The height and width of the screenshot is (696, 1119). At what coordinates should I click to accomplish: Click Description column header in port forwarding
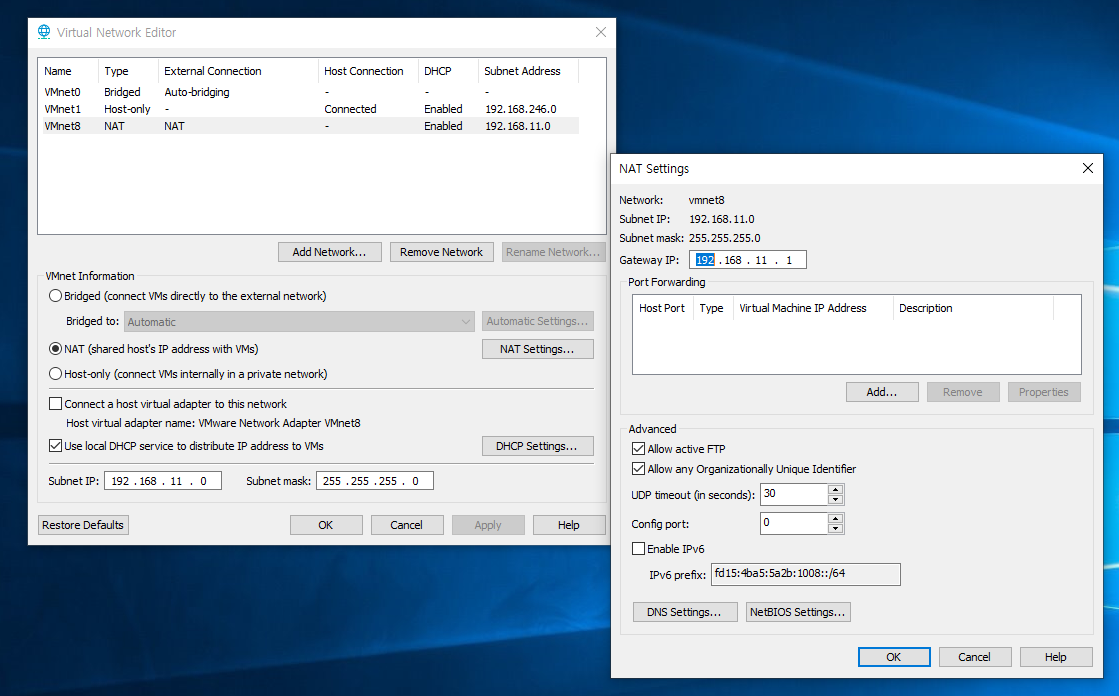point(973,308)
